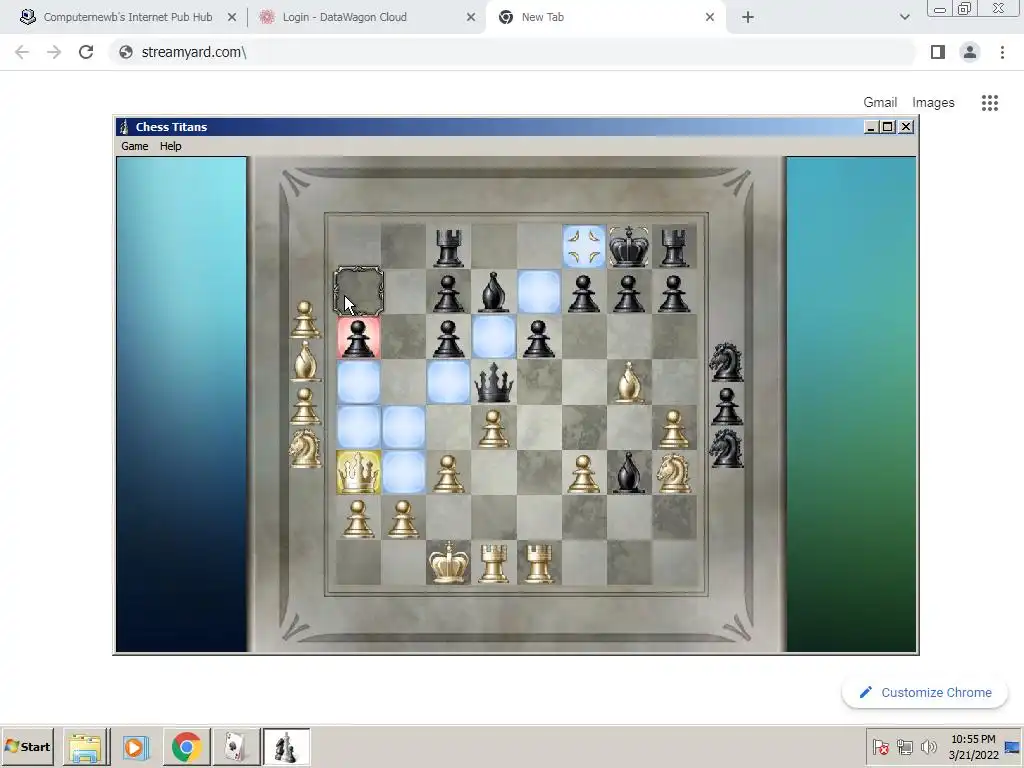1024x768 pixels.
Task: Select the white pawn directly below the black queen
Action: point(494,428)
